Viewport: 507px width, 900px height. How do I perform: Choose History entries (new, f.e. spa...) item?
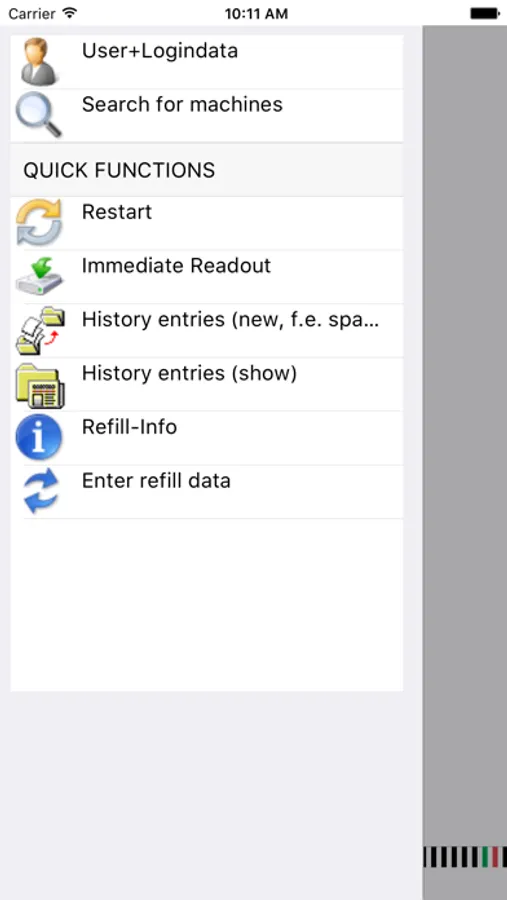(x=207, y=331)
